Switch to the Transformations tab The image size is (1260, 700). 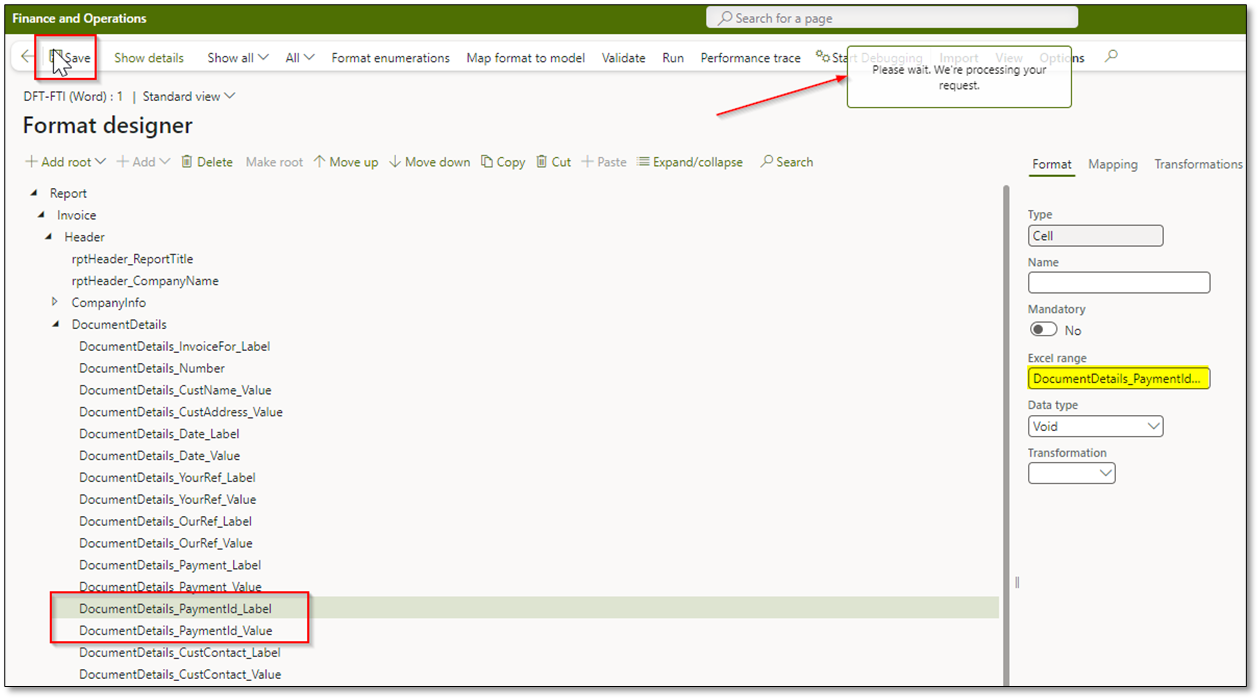pyautogui.click(x=1198, y=164)
